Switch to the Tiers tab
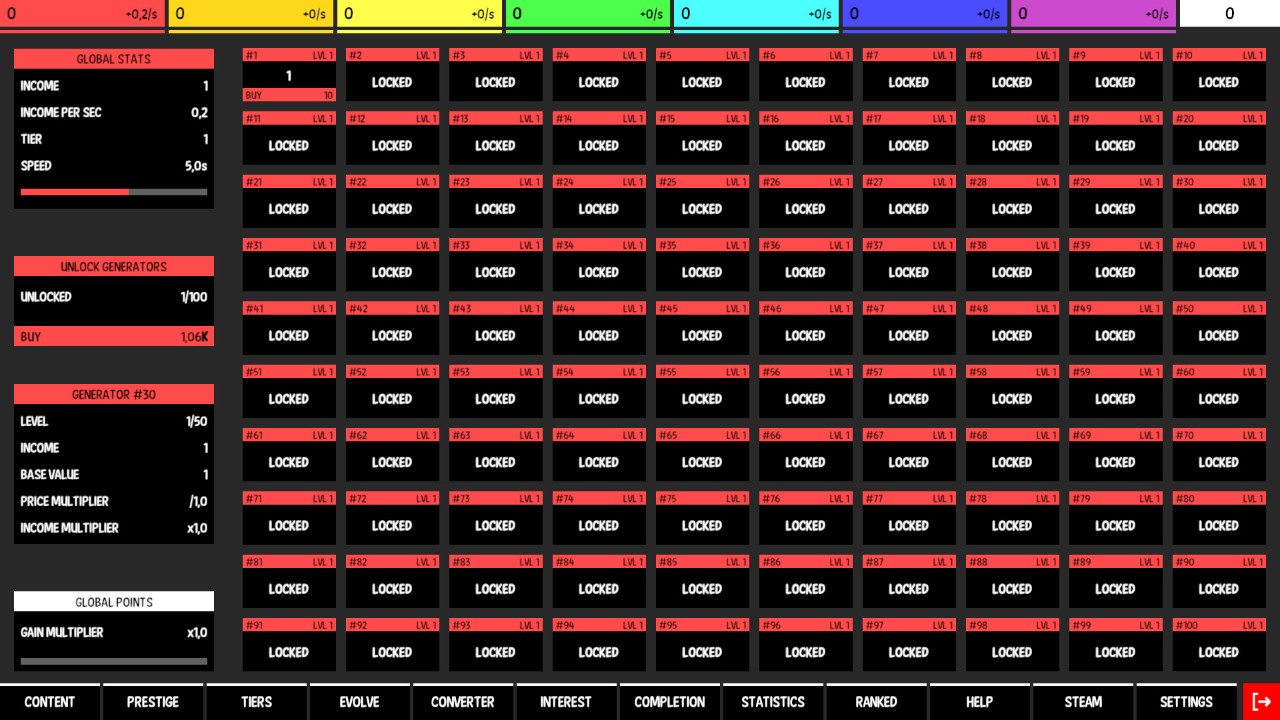The width and height of the screenshot is (1280, 720). pyautogui.click(x=256, y=702)
